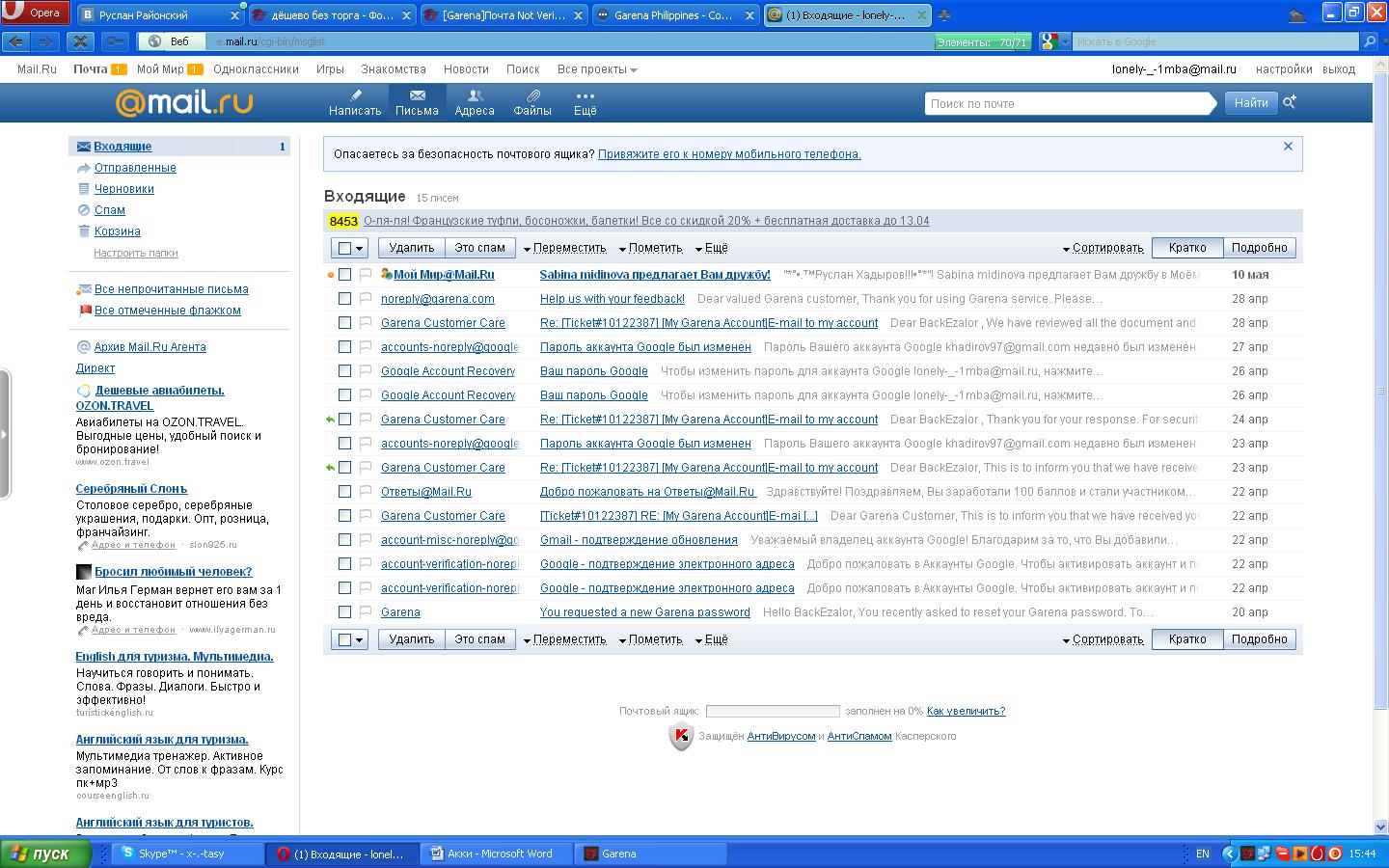Open the Garena taskbar button
1389x868 pixels.
coord(653,854)
